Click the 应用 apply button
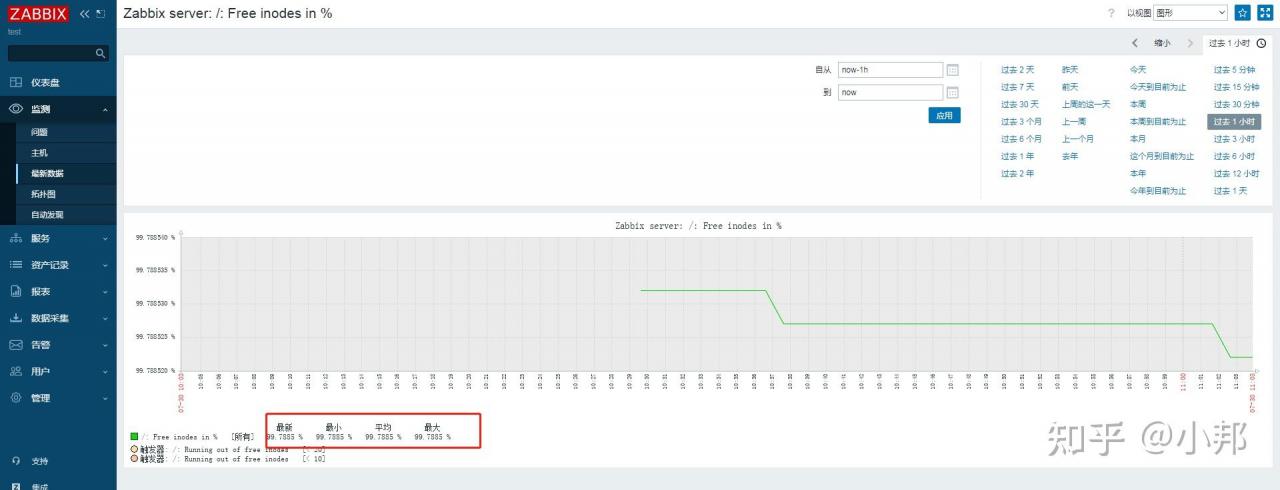Image resolution: width=1280 pixels, height=490 pixels. 944,115
